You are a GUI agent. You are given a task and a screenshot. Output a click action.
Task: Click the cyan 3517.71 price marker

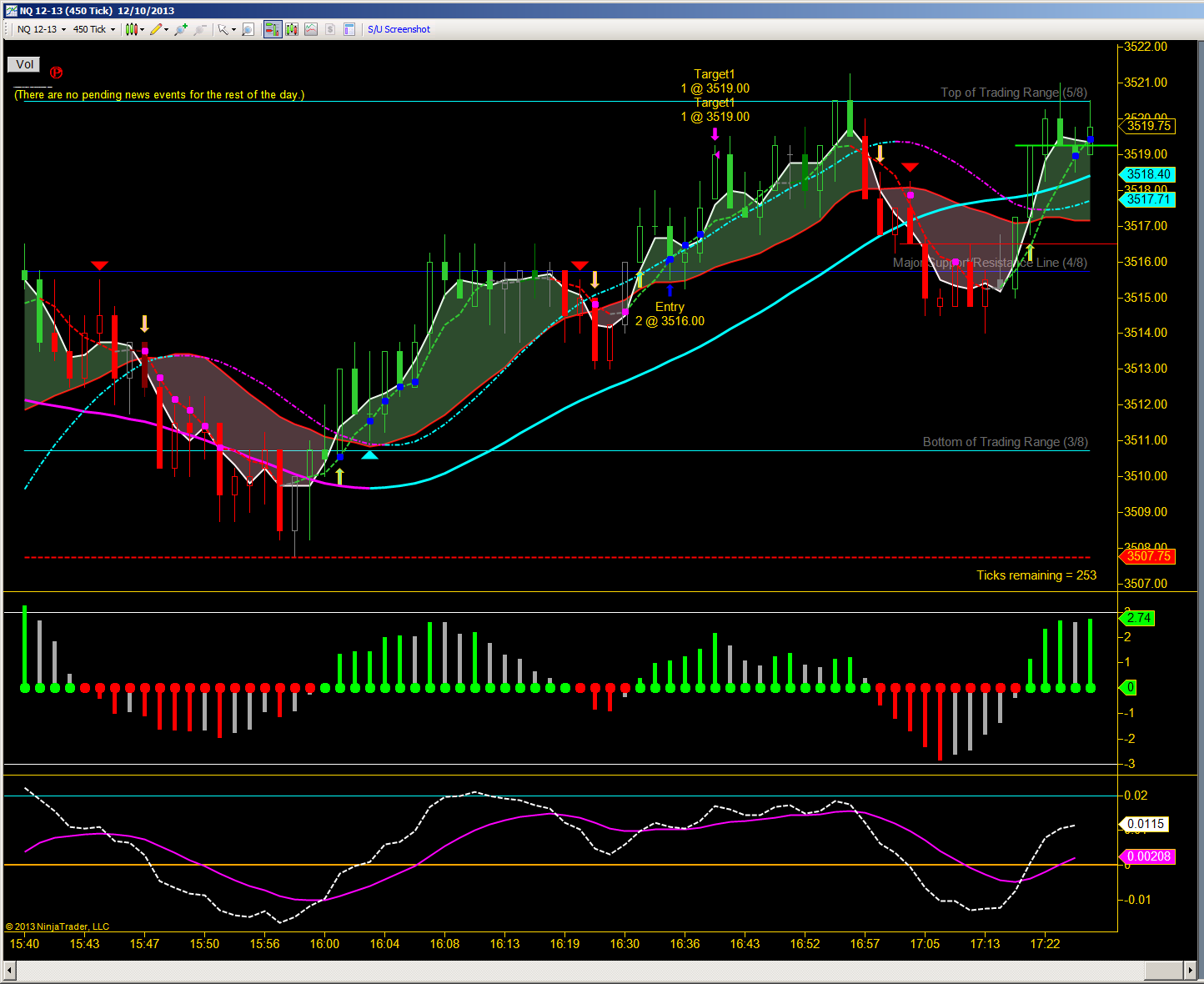1146,199
